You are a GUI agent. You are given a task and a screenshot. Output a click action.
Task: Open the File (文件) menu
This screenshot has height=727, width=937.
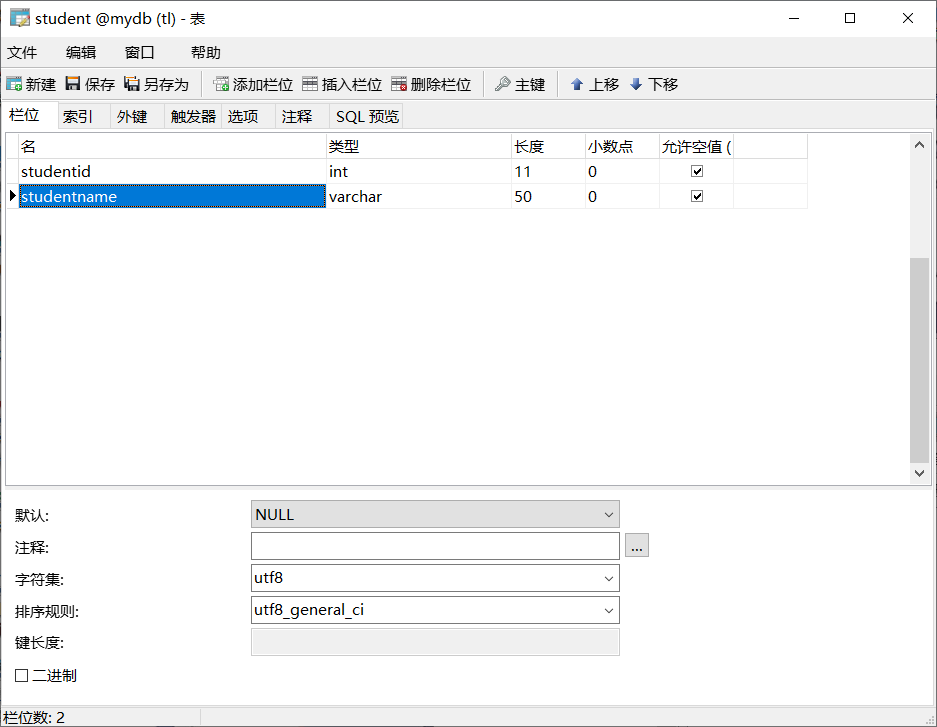coord(22,53)
